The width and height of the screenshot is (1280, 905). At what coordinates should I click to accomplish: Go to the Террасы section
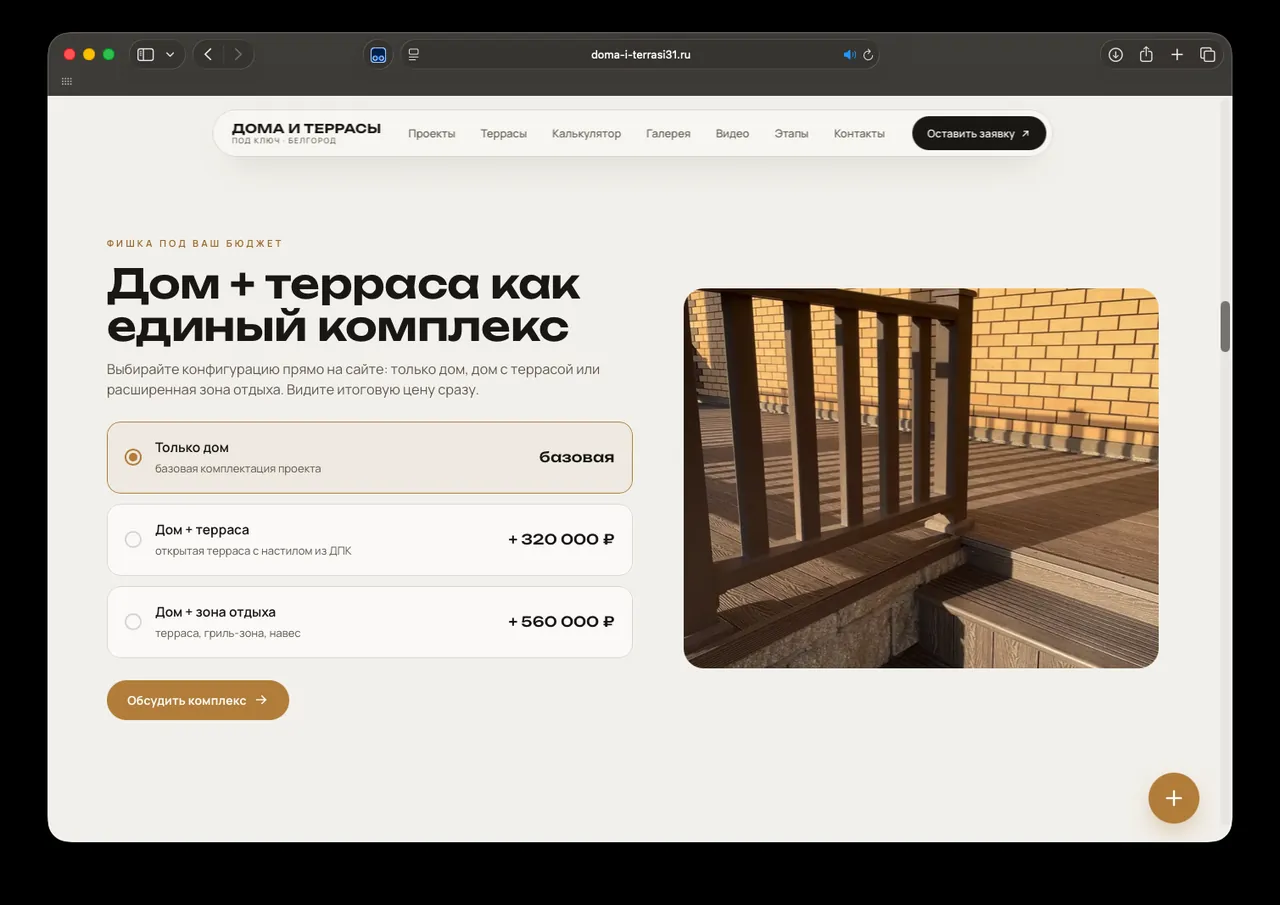click(x=503, y=134)
